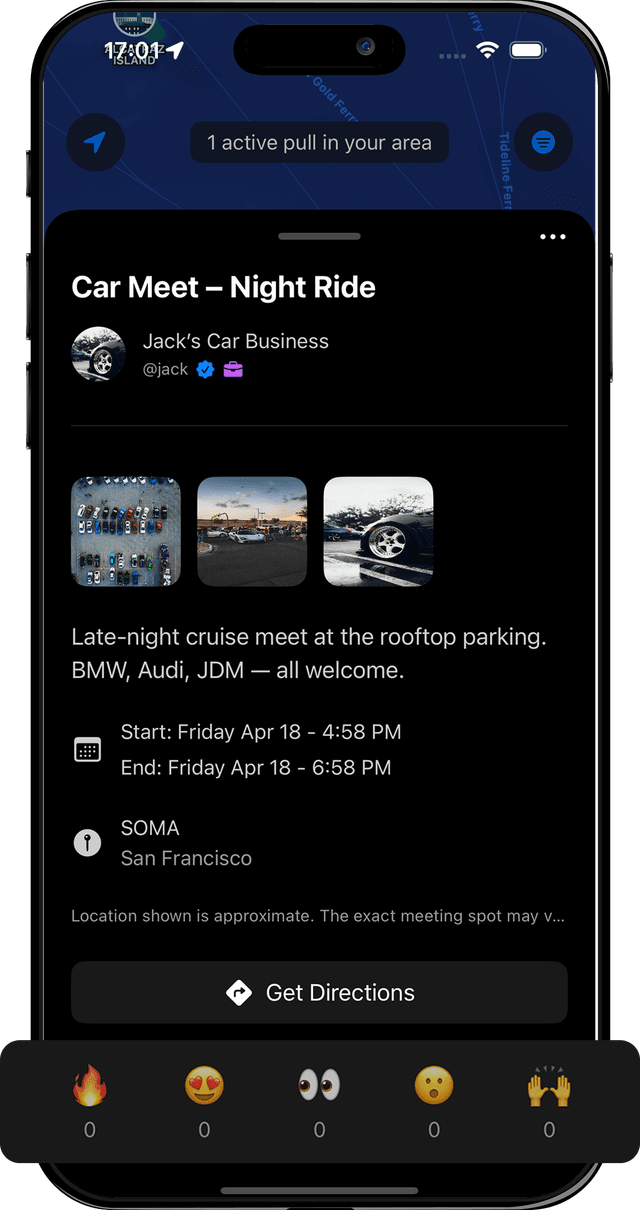React with the raised hands emoji
The width and height of the screenshot is (640, 1210).
(549, 1085)
